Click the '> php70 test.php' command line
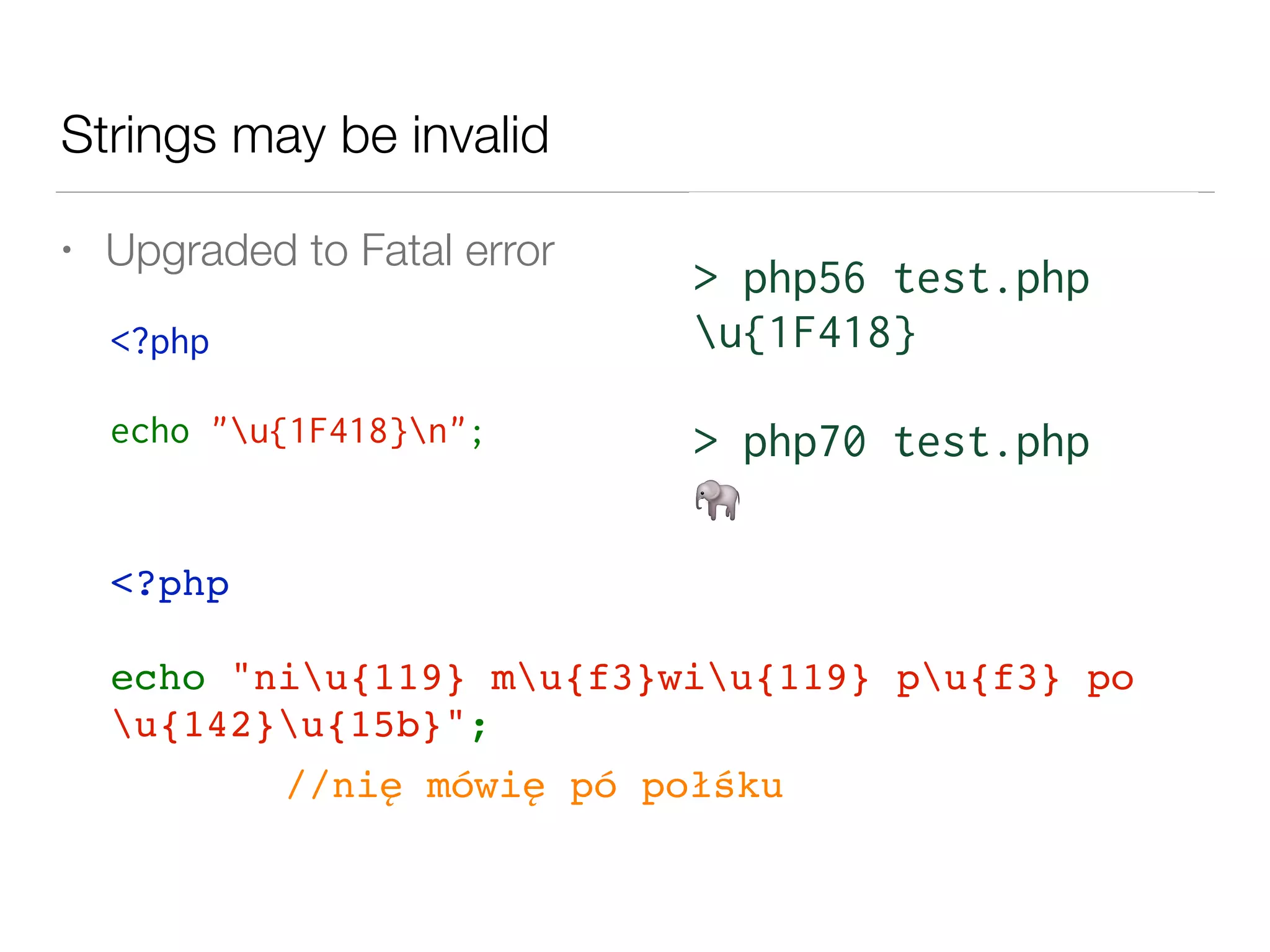This screenshot has width=1270, height=952. pos(891,443)
